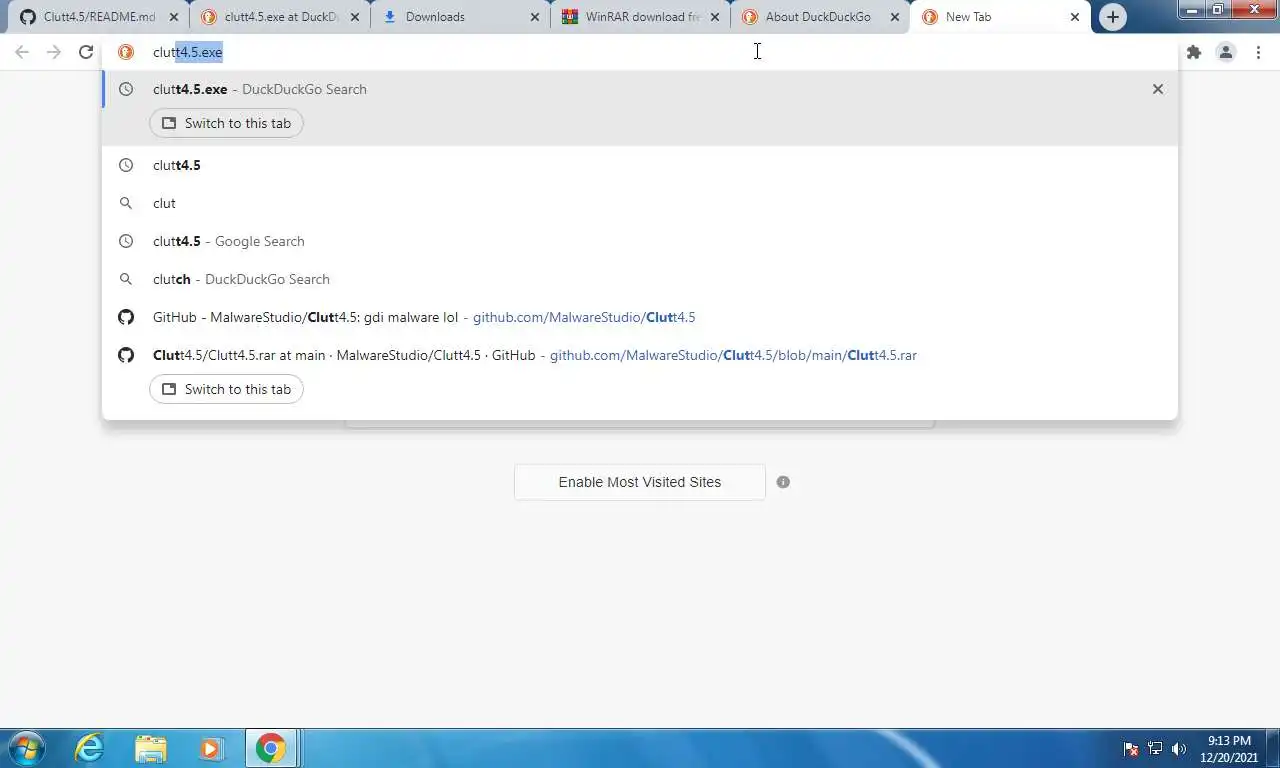Click the address bar text clutt4.5.exe
The image size is (1280, 768).
188,52
